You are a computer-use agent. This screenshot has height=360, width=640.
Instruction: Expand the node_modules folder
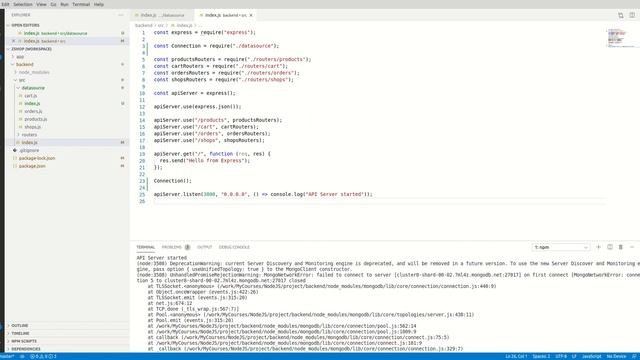[x=34, y=72]
